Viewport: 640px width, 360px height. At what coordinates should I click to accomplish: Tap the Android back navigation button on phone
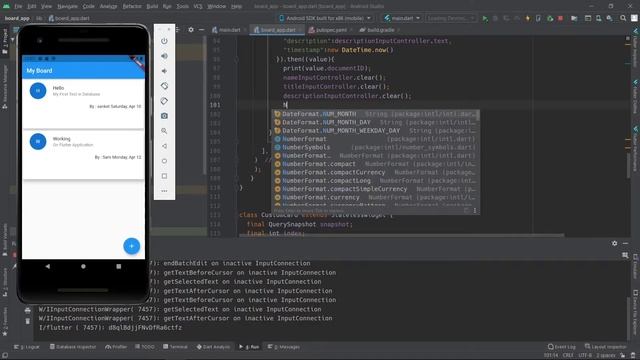[x=48, y=266]
